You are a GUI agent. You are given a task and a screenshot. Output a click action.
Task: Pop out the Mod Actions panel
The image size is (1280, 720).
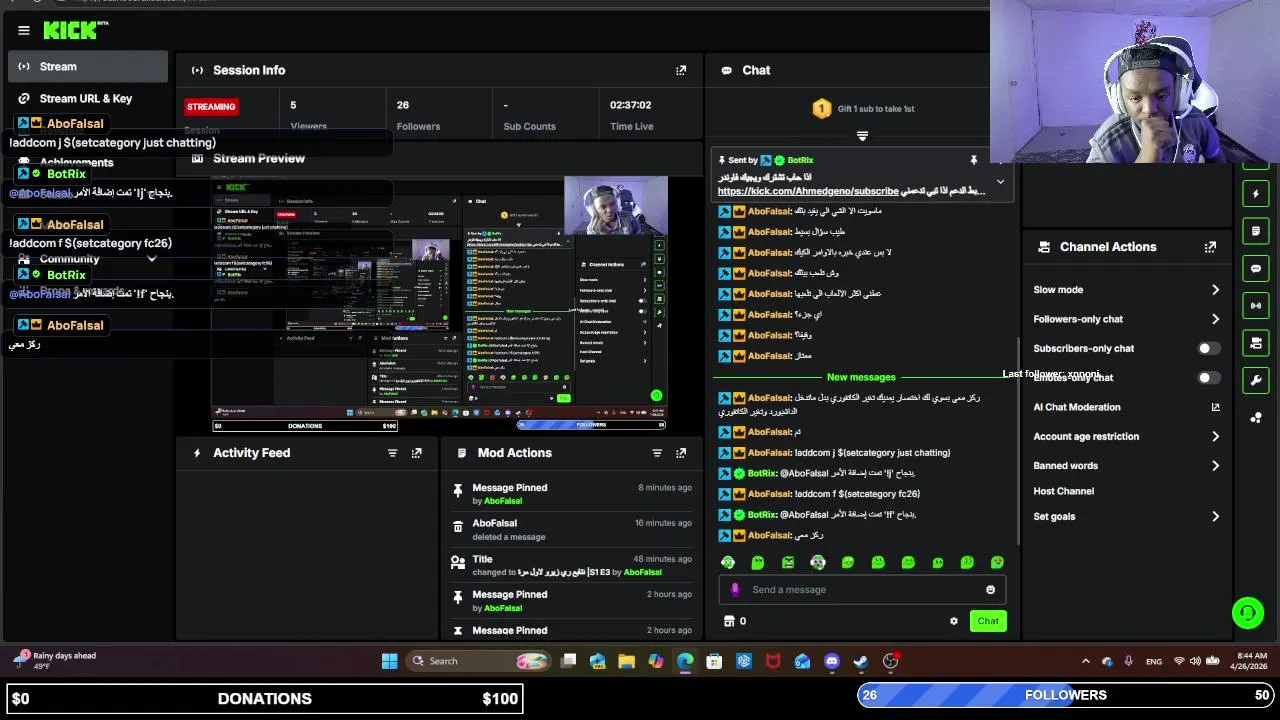681,453
